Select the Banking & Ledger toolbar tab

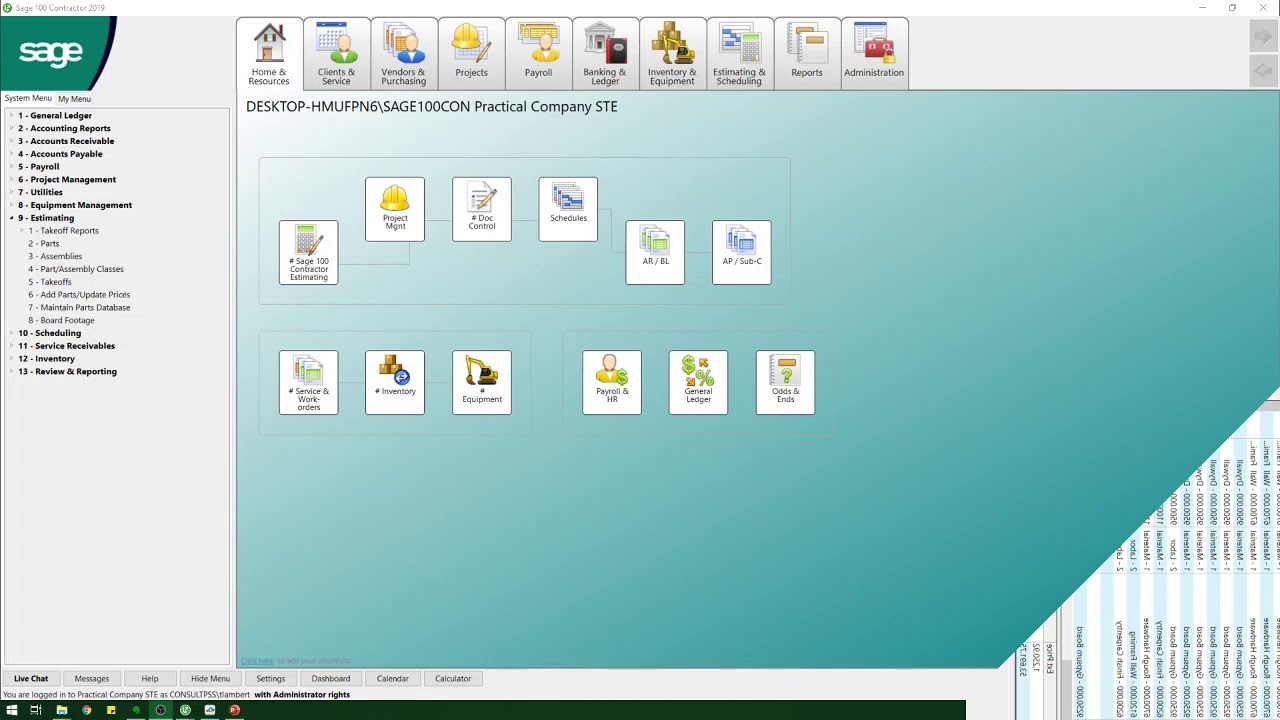coord(605,54)
